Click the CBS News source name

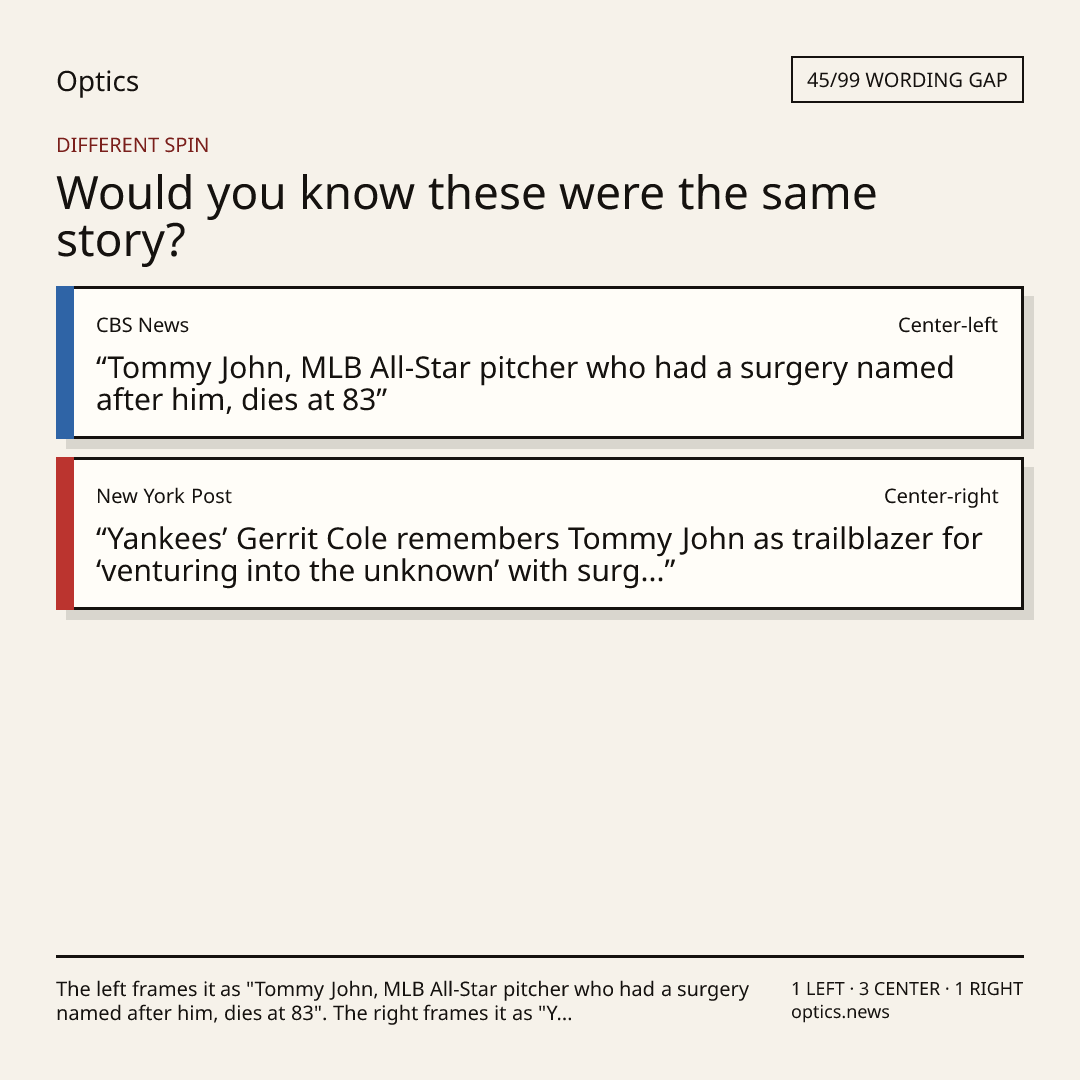click(143, 325)
